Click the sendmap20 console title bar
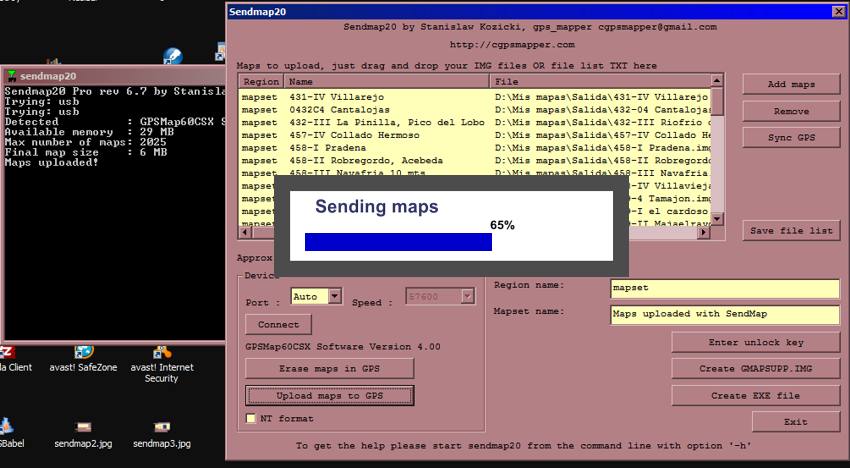The width and height of the screenshot is (850, 468). (x=114, y=76)
